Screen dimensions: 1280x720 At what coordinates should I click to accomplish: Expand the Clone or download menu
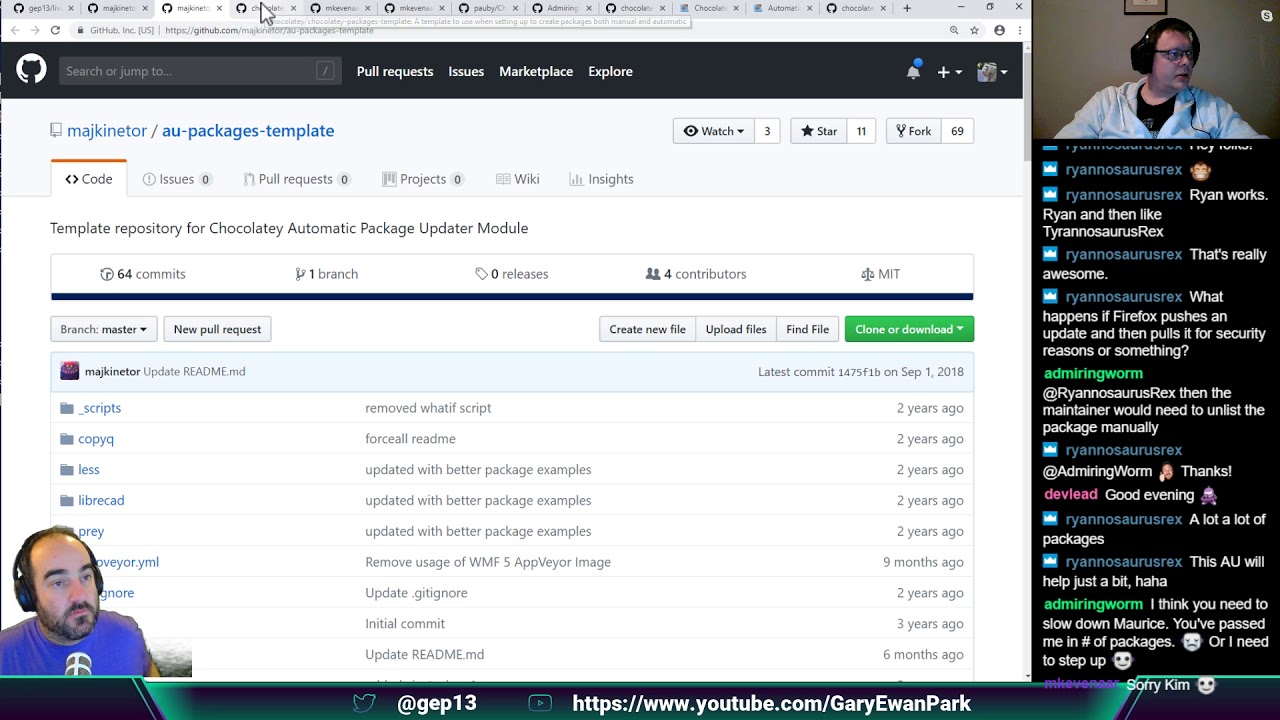[908, 329]
